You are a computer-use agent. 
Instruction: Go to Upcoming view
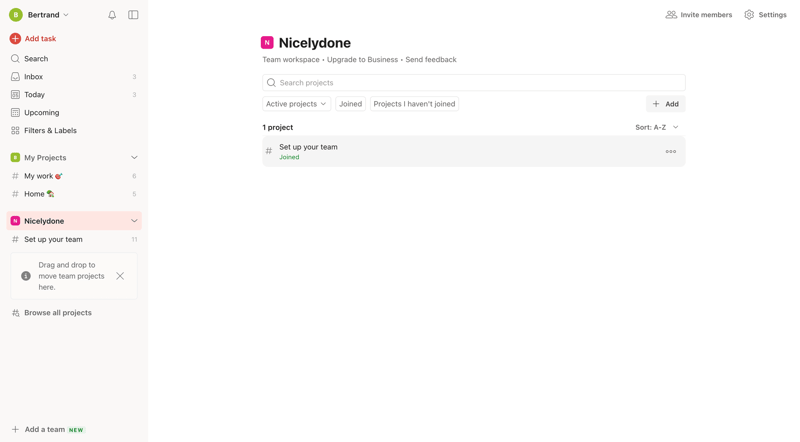74,112
